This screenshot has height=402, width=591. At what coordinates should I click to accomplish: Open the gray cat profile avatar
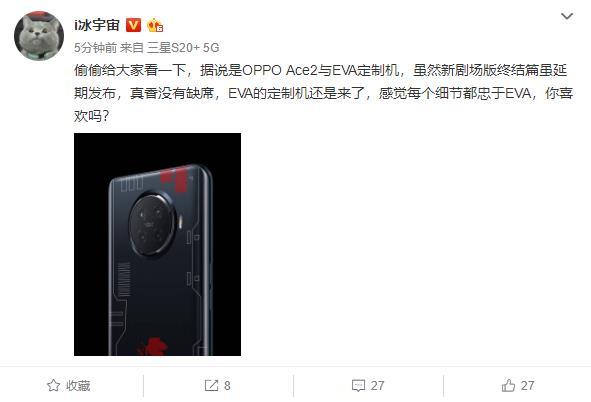pos(39,35)
